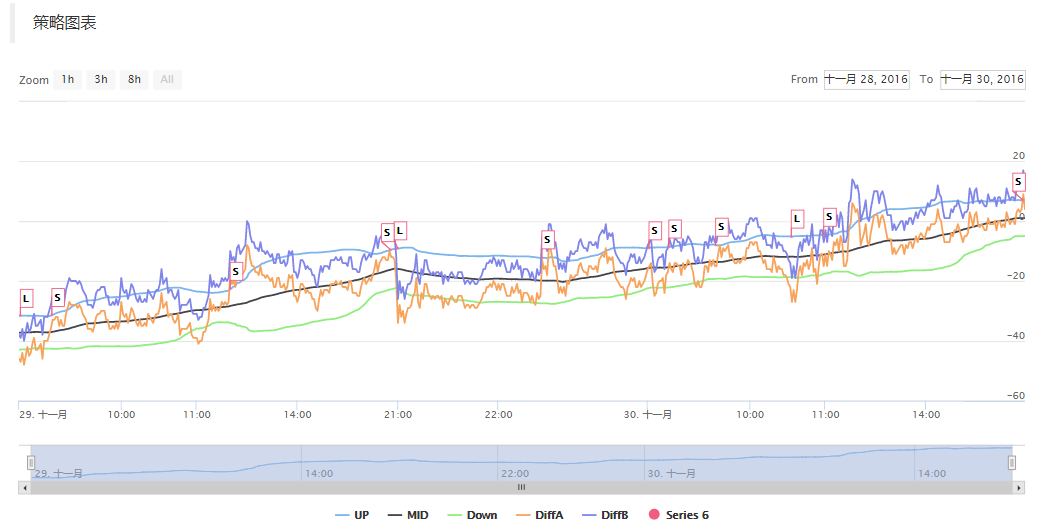The height and width of the screenshot is (529, 1046).
Task: Select the S flag just before 21:00
Action: pyautogui.click(x=387, y=232)
